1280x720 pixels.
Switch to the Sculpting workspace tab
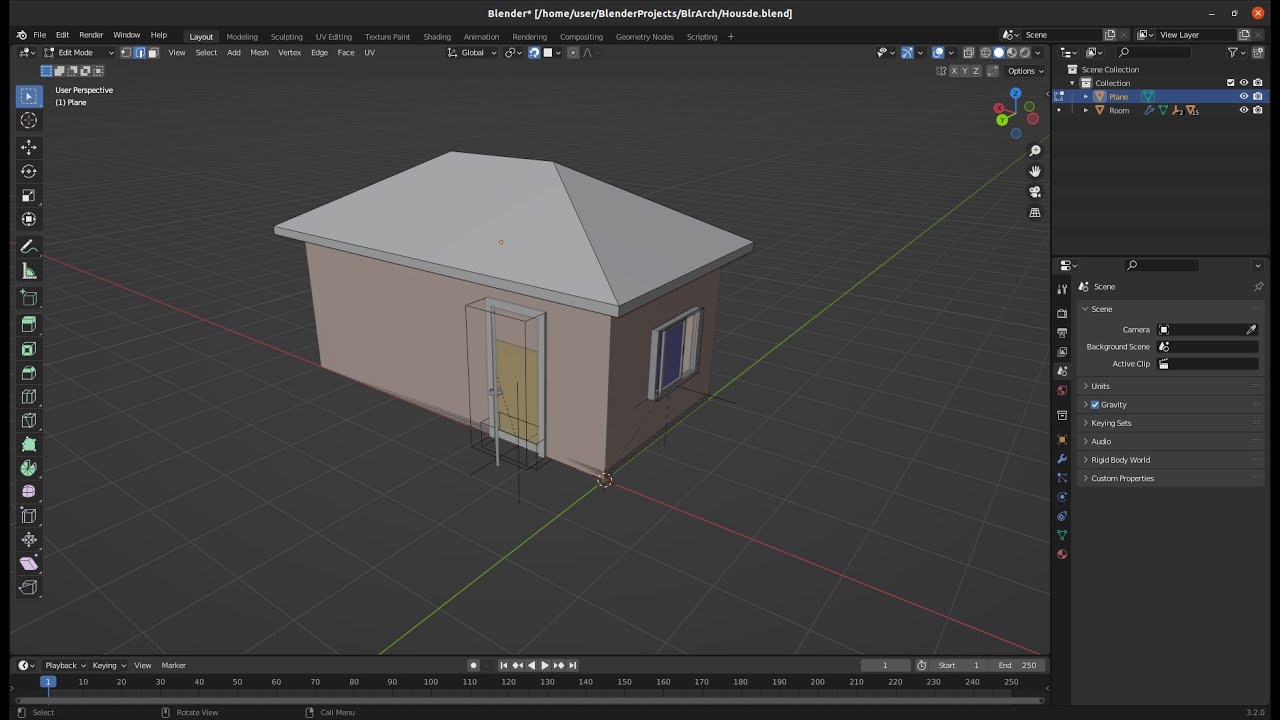(x=286, y=37)
